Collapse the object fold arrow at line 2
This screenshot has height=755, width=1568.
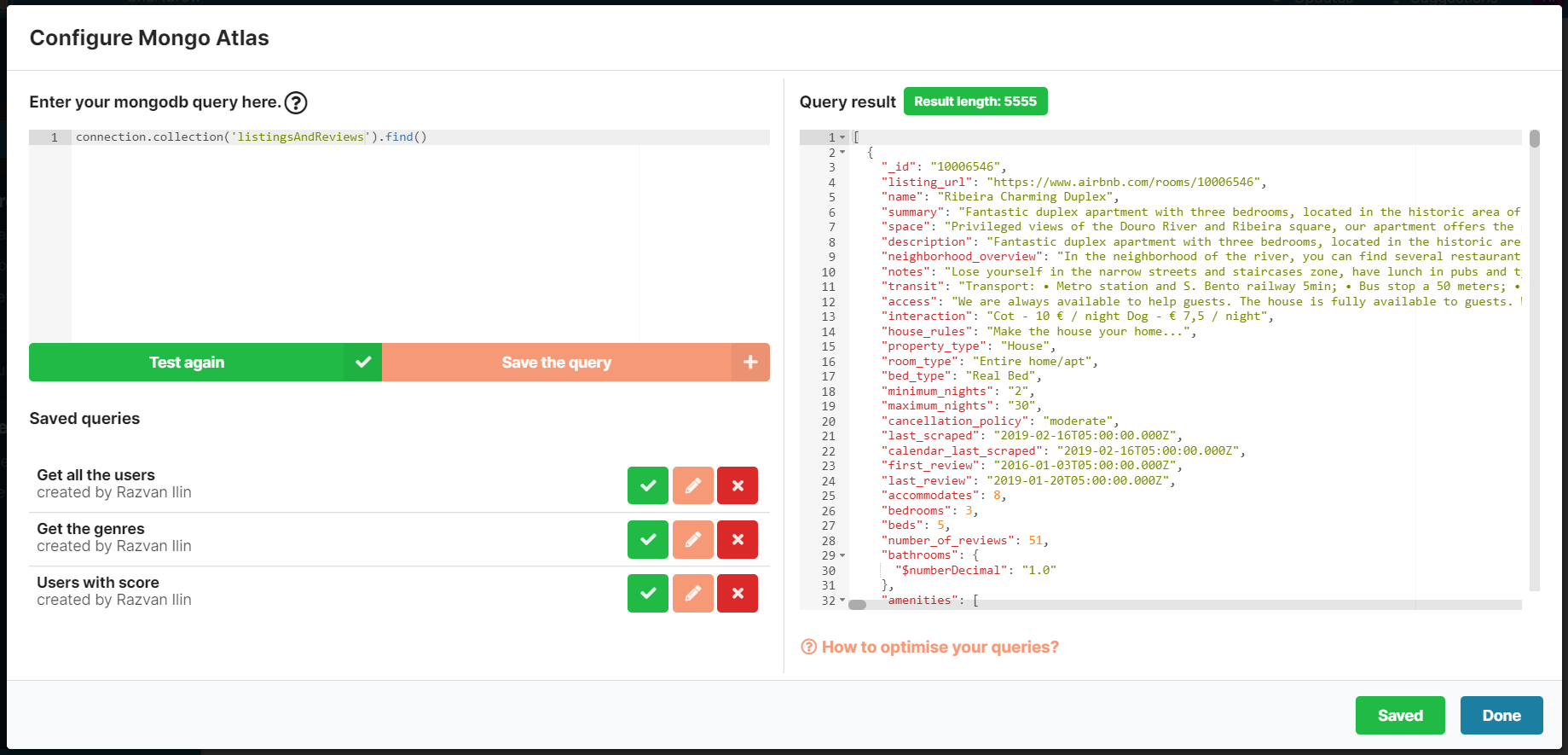click(x=842, y=153)
